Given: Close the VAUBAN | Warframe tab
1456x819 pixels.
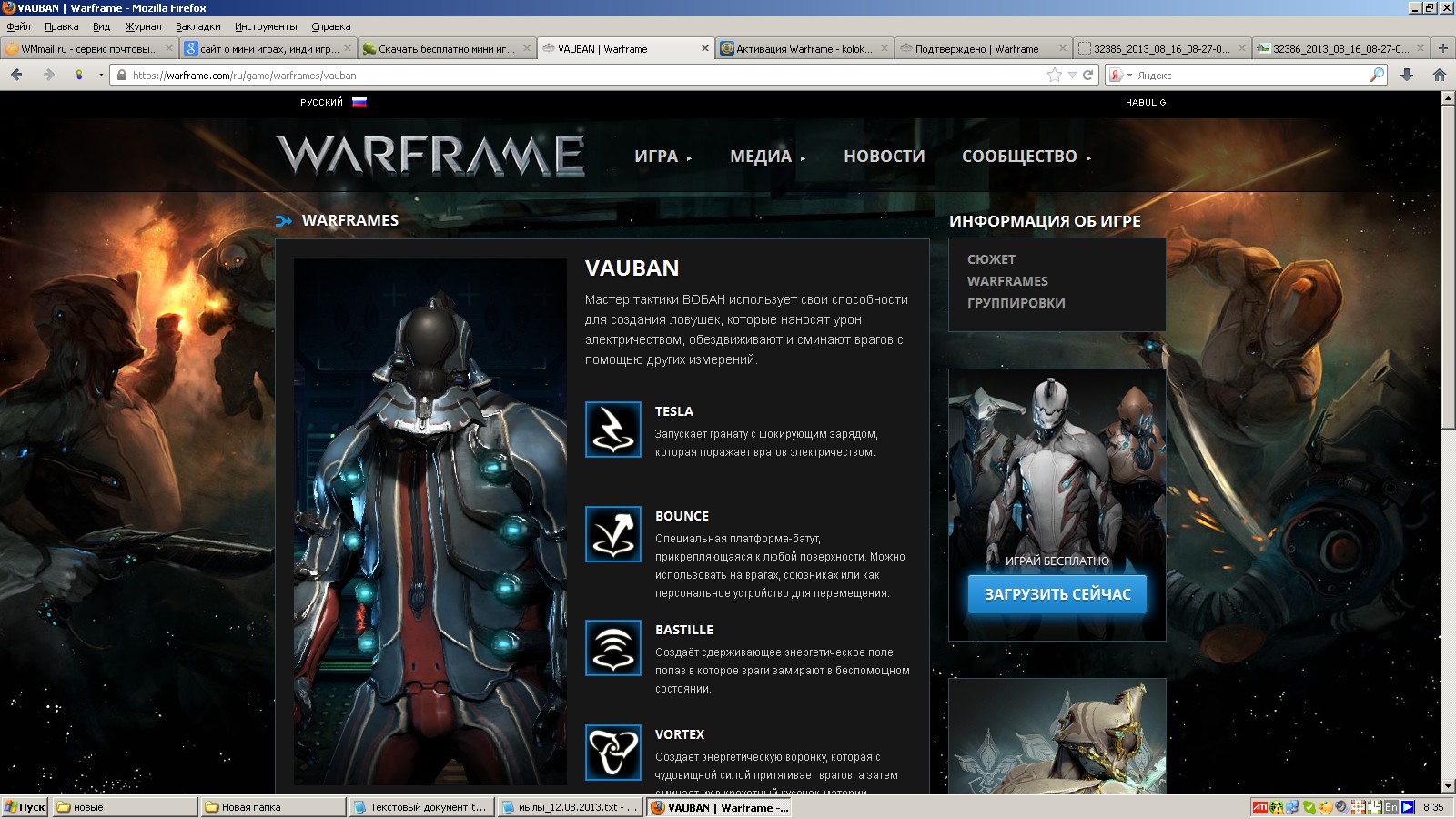Looking at the screenshot, I should [704, 49].
